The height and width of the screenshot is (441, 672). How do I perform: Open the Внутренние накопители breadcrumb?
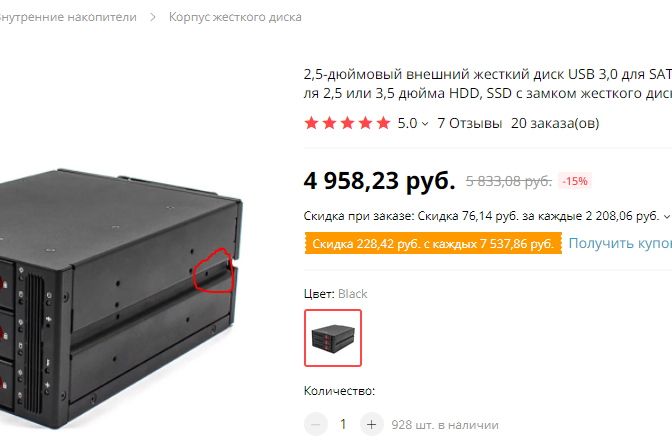(x=67, y=17)
